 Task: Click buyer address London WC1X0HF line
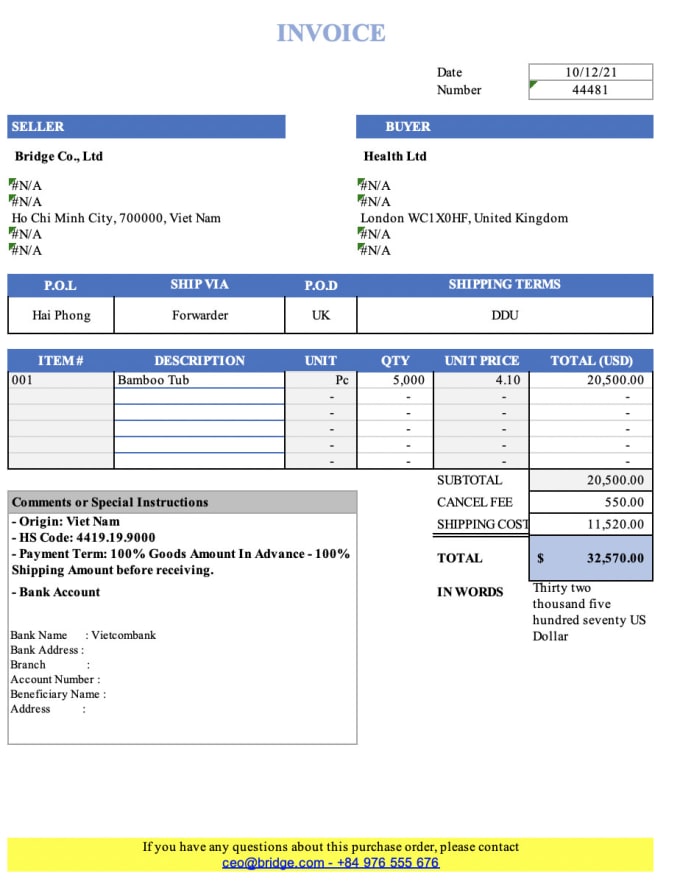tap(464, 218)
